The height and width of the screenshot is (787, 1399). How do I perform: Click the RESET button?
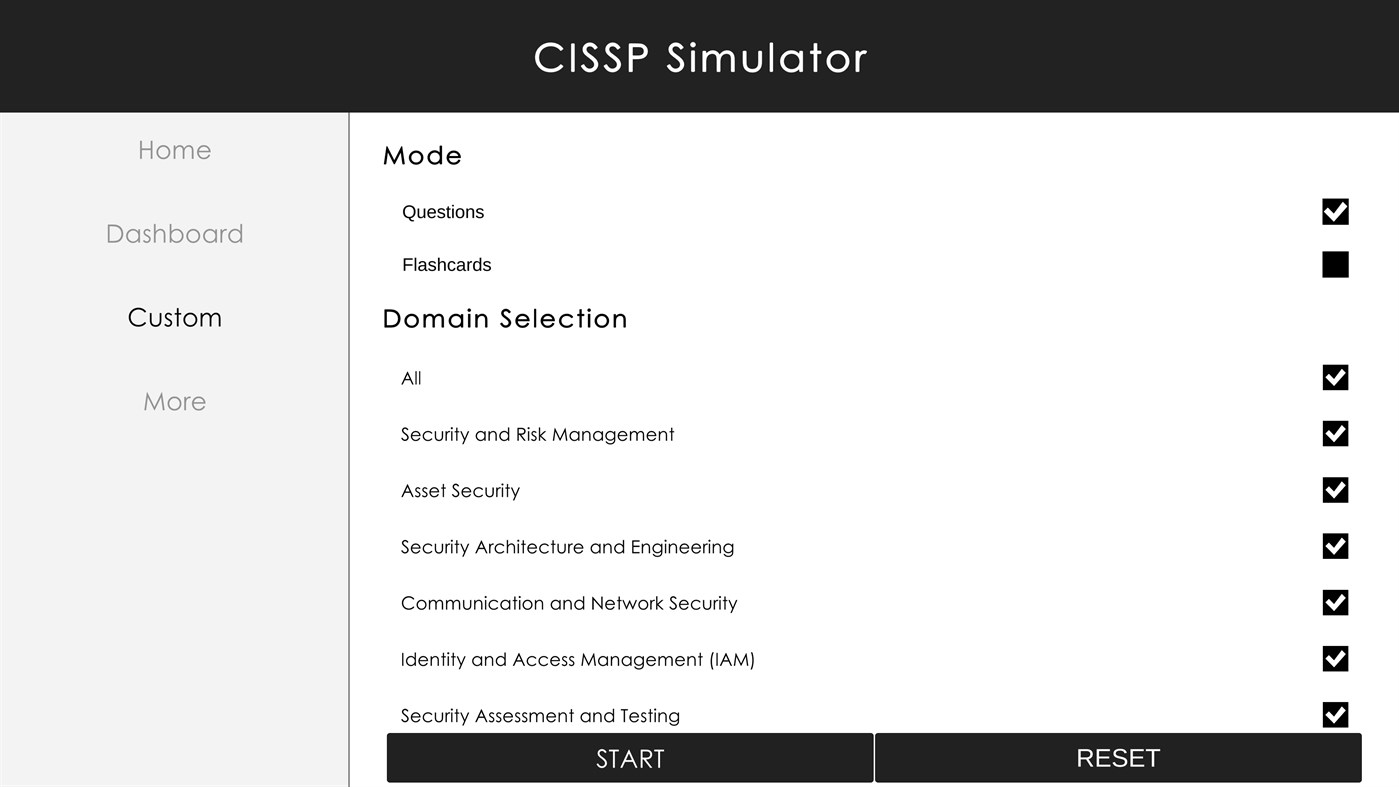point(1118,757)
